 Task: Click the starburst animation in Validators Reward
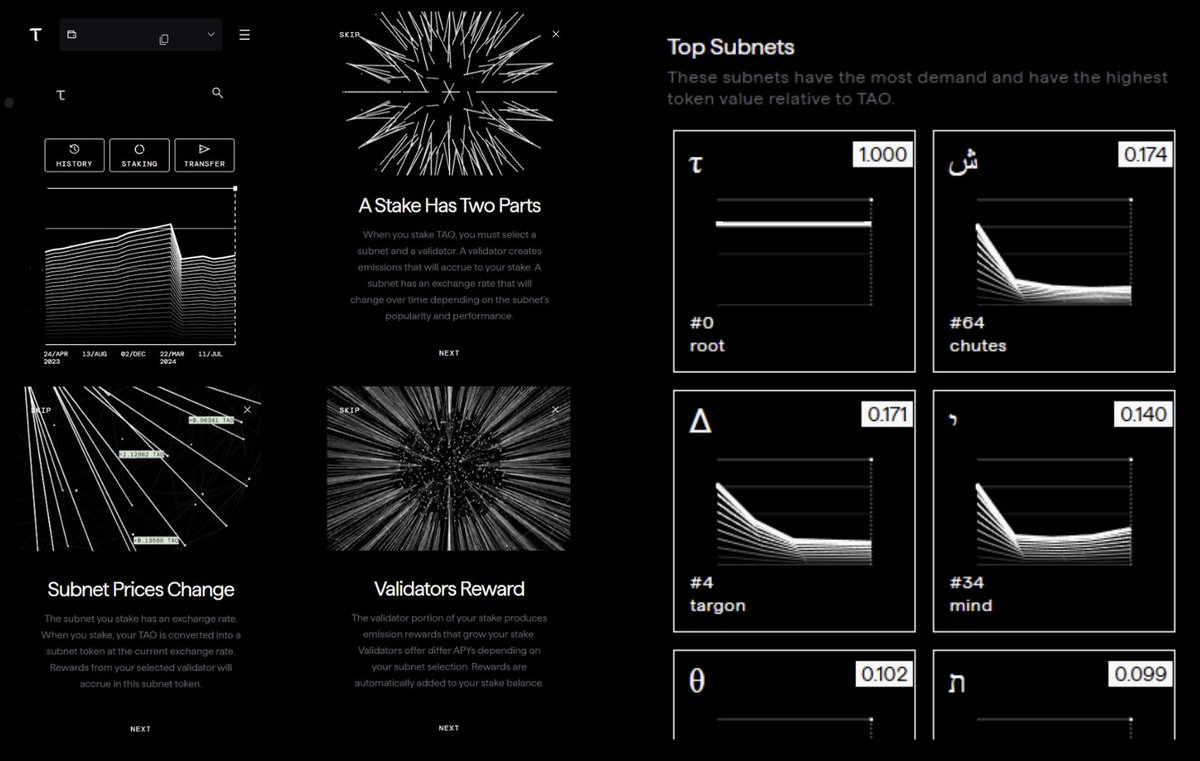pyautogui.click(x=449, y=468)
